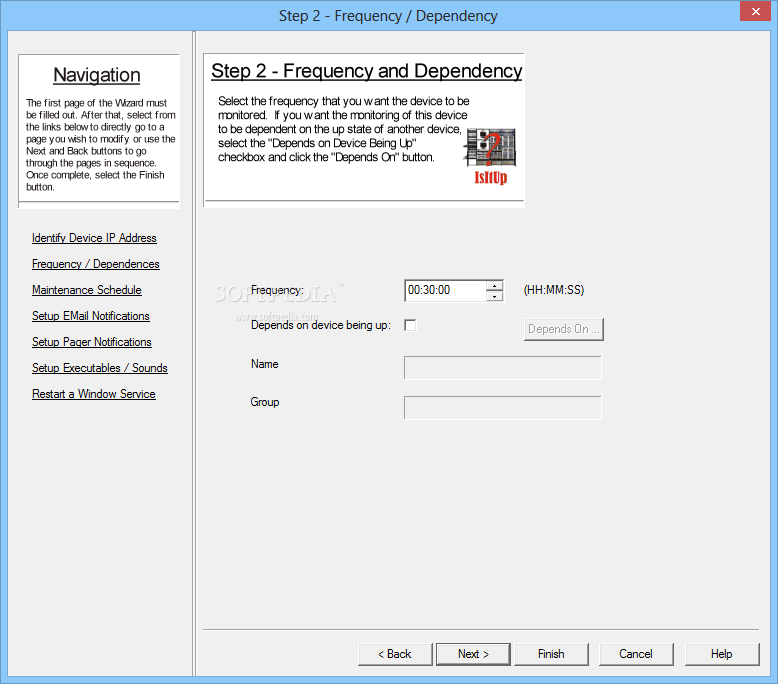Click the Name label
The height and width of the screenshot is (684, 778).
pos(264,364)
